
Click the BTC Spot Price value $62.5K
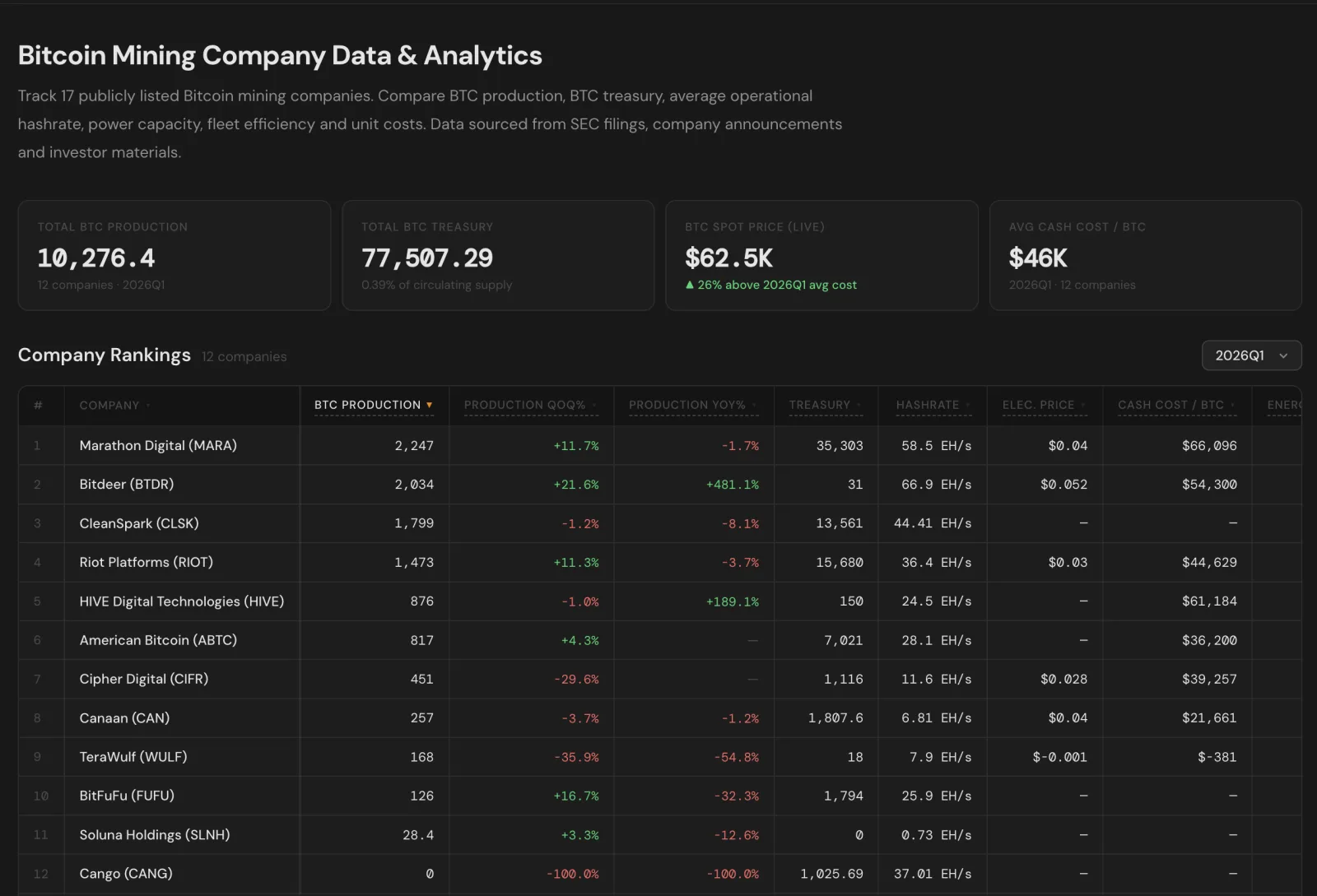pyautogui.click(x=729, y=258)
